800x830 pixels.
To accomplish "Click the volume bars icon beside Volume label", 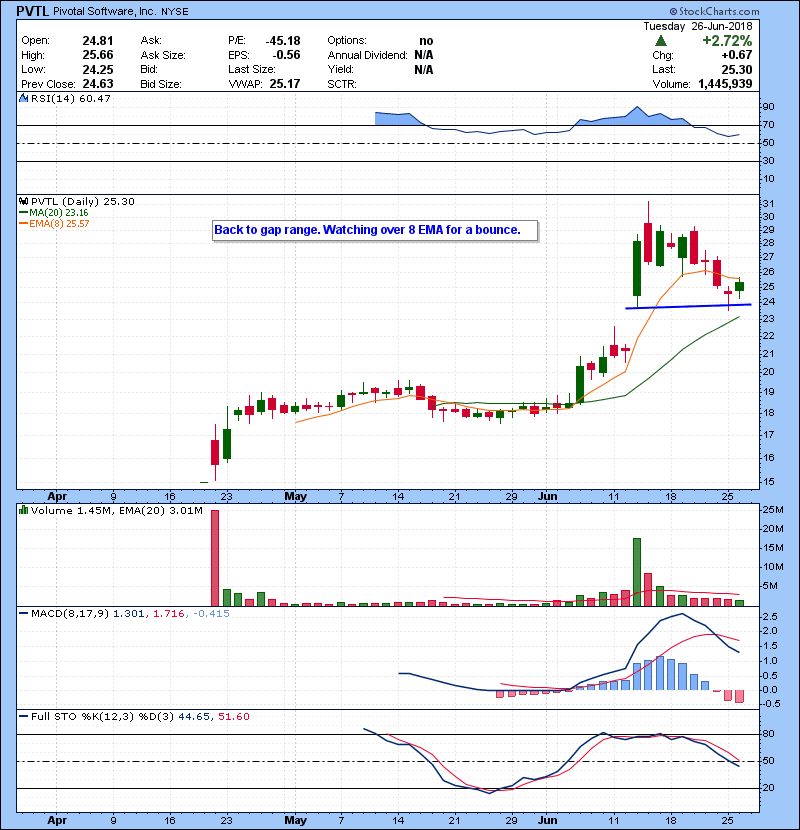I will click(x=23, y=510).
